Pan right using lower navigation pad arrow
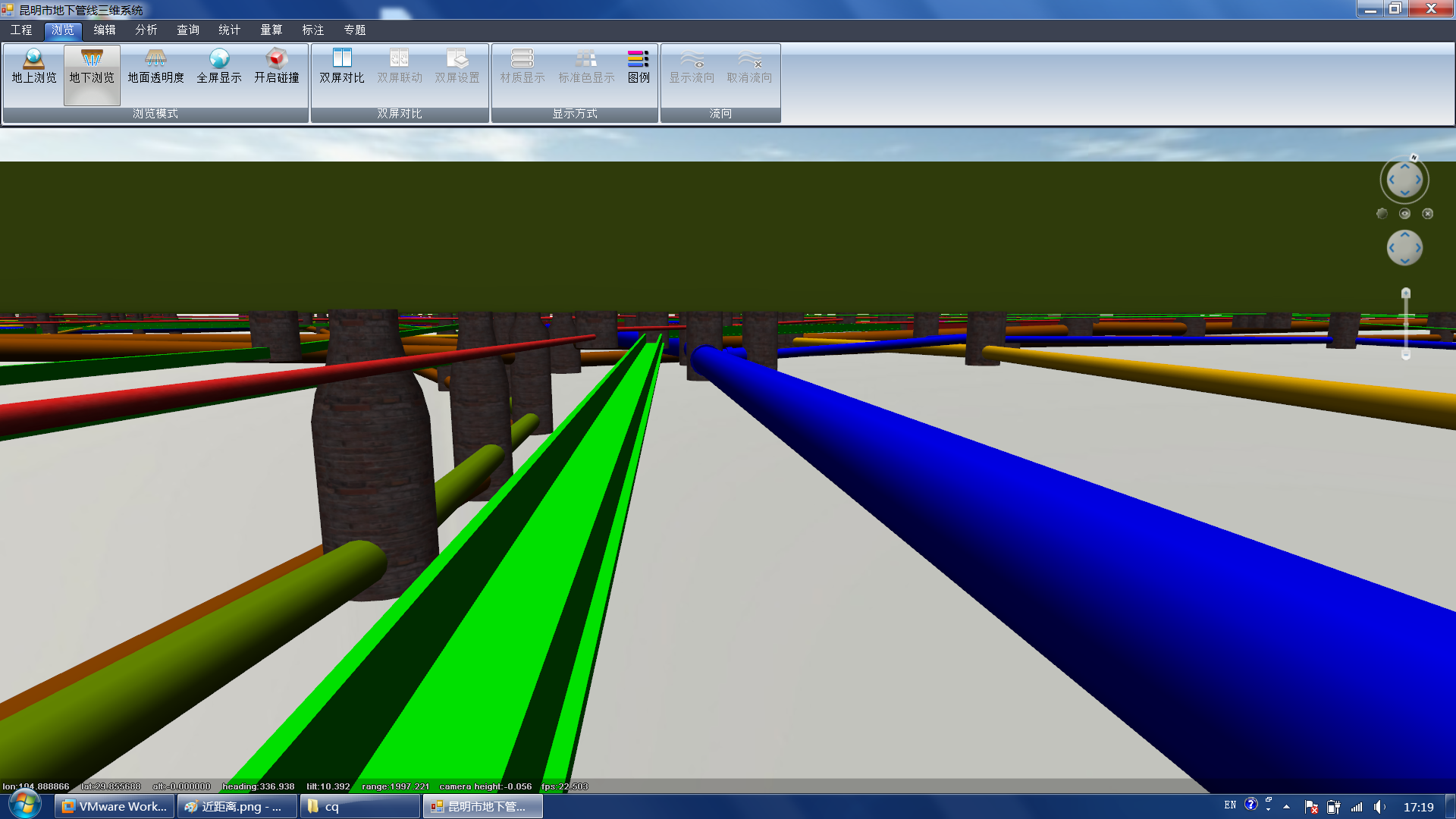Screen dimensions: 1456x819 1418,248
